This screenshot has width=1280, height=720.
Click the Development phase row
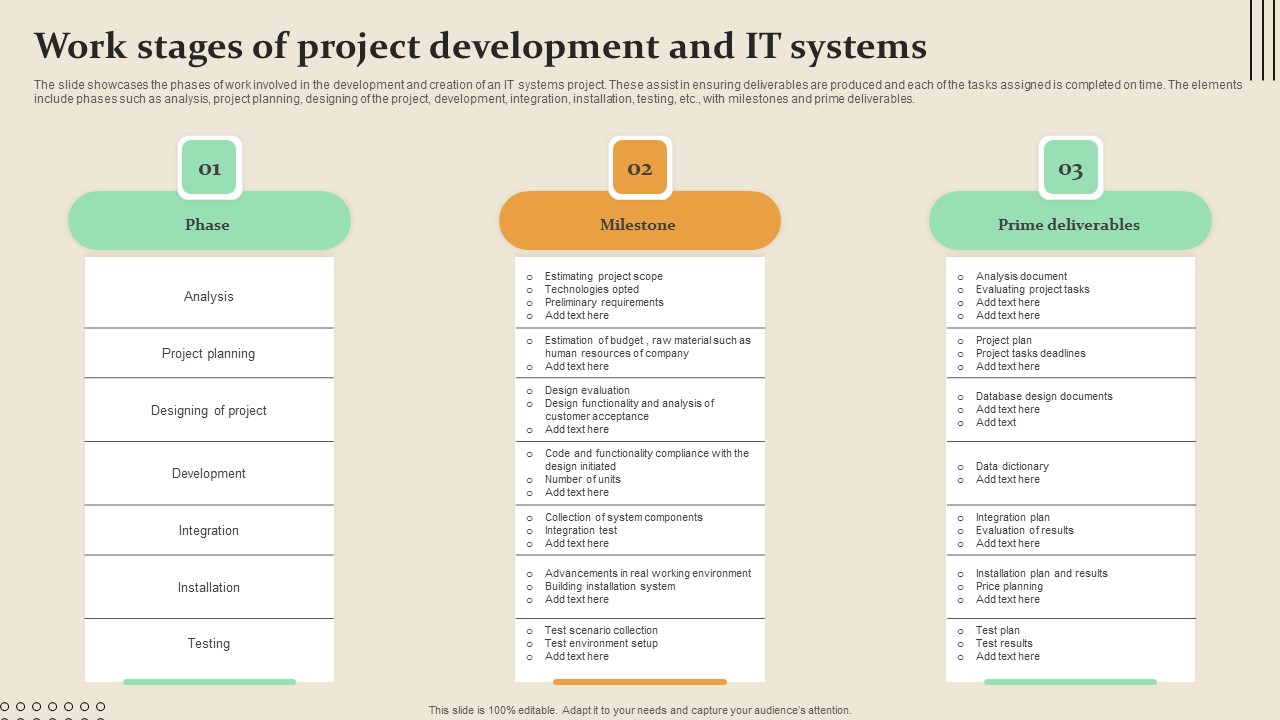[x=209, y=473]
